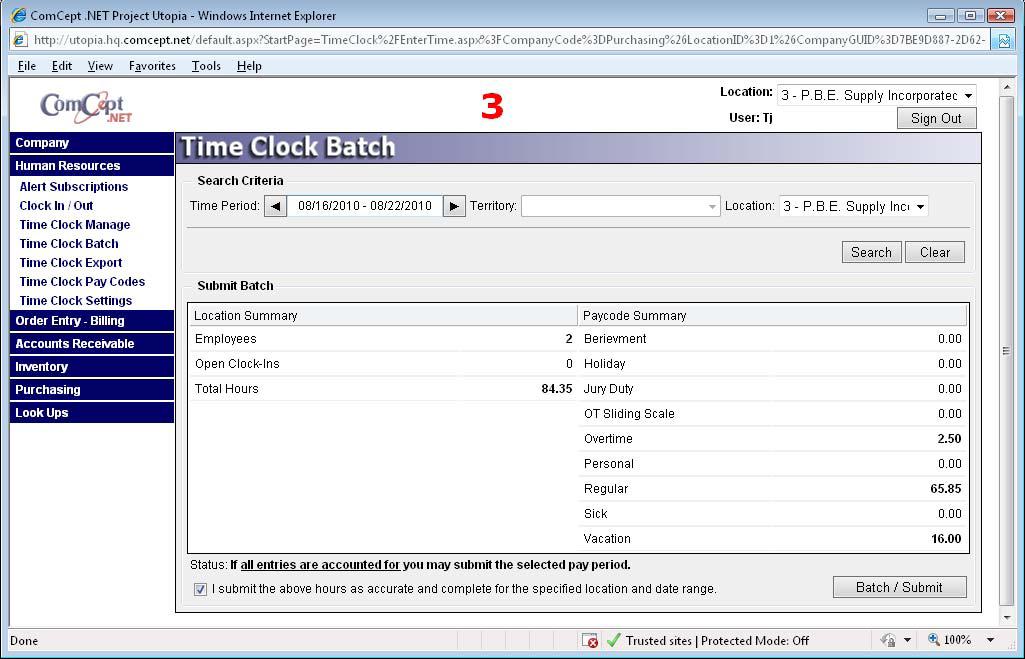Click the Internet Explorer title bar icon
The height and width of the screenshot is (659, 1025).
(18, 15)
